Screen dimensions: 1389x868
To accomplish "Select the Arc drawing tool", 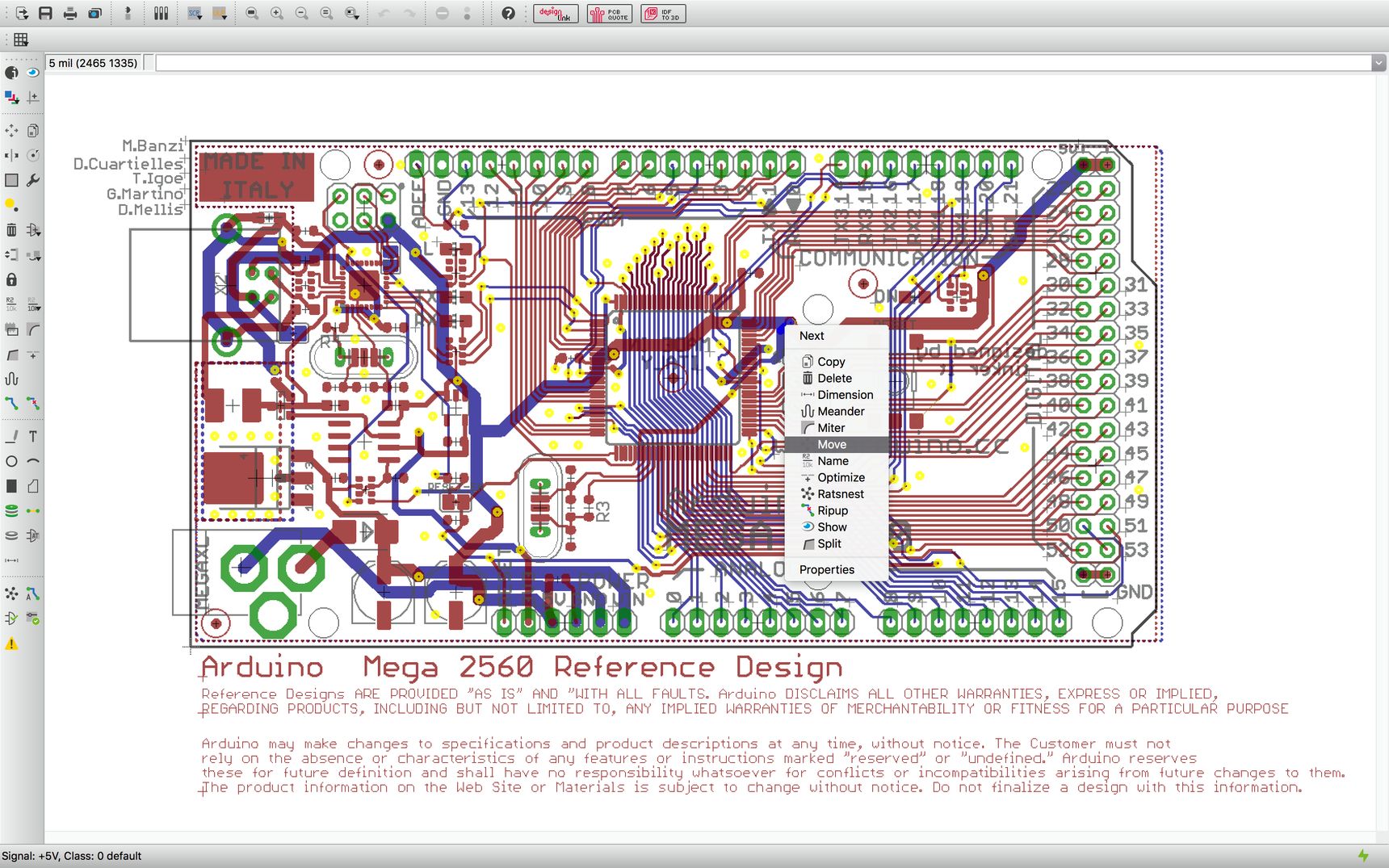I will pos(32,462).
